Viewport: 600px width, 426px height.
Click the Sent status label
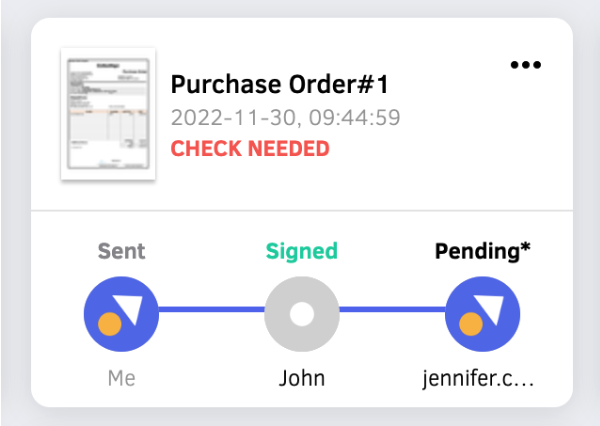pos(121,251)
